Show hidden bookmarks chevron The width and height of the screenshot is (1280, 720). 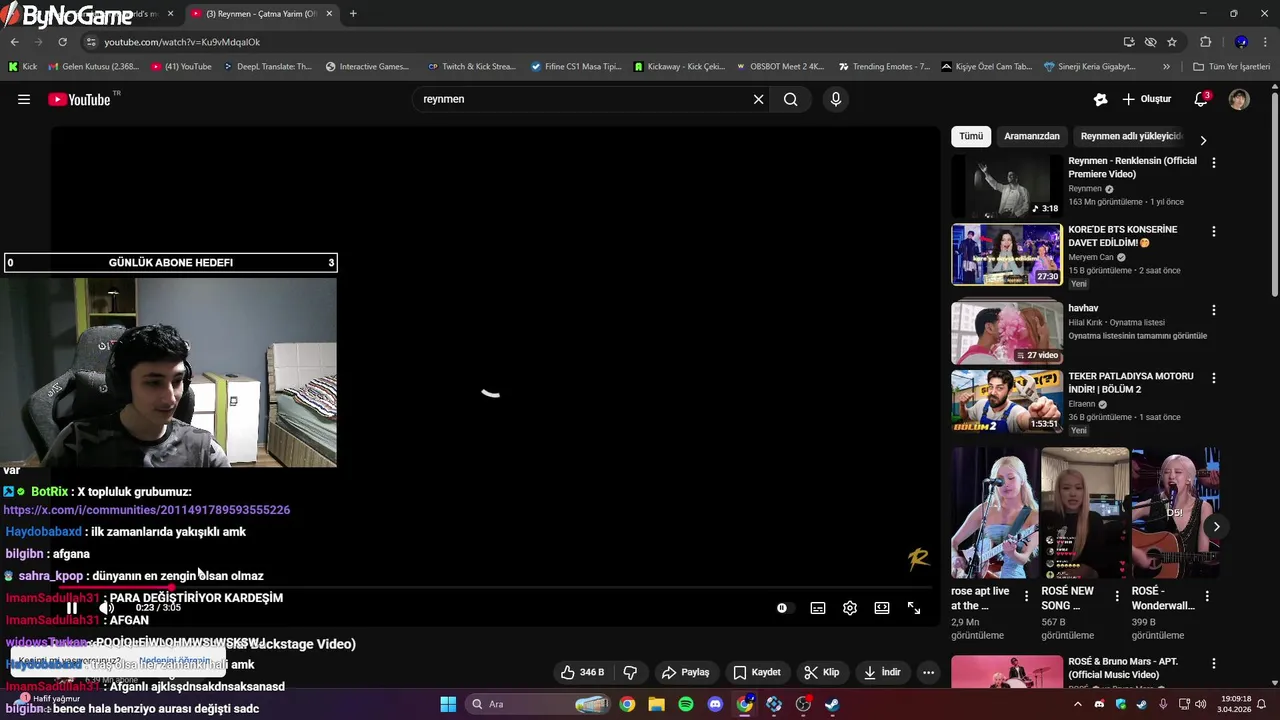click(x=1166, y=67)
